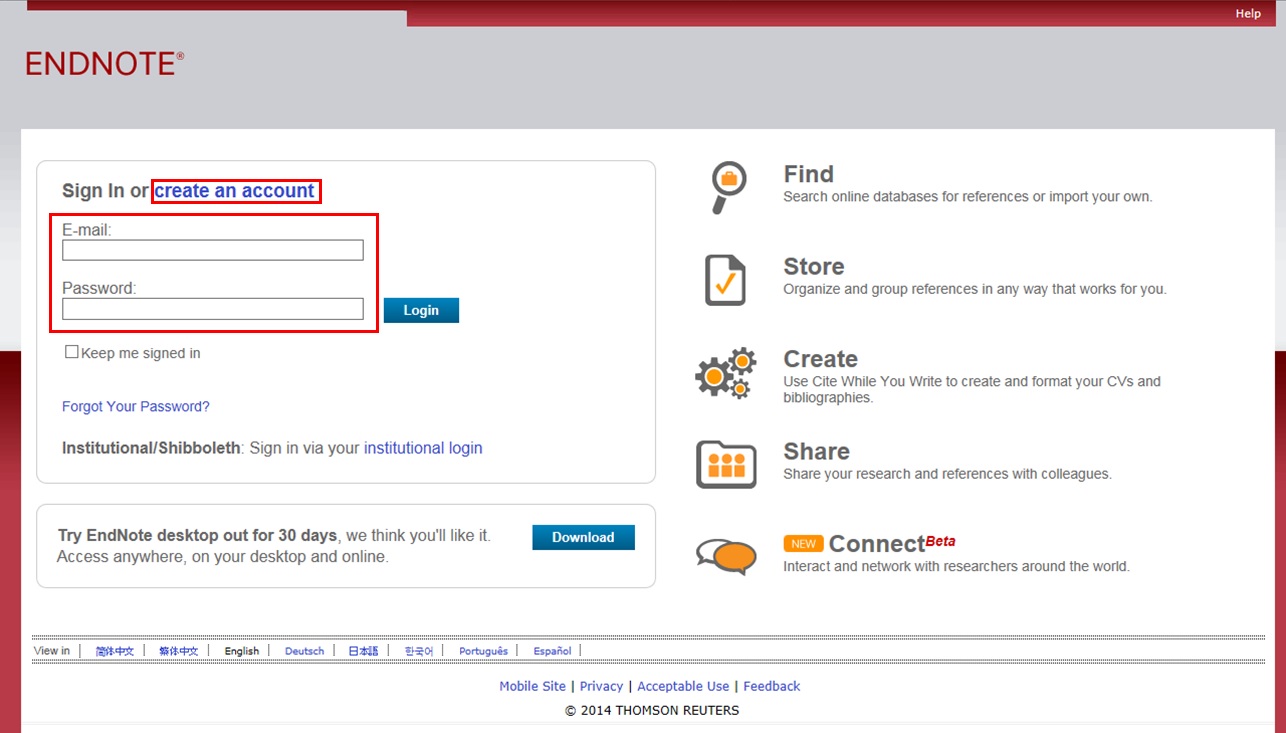Click the Store document checkmark icon
This screenshot has height=733, width=1286.
725,280
